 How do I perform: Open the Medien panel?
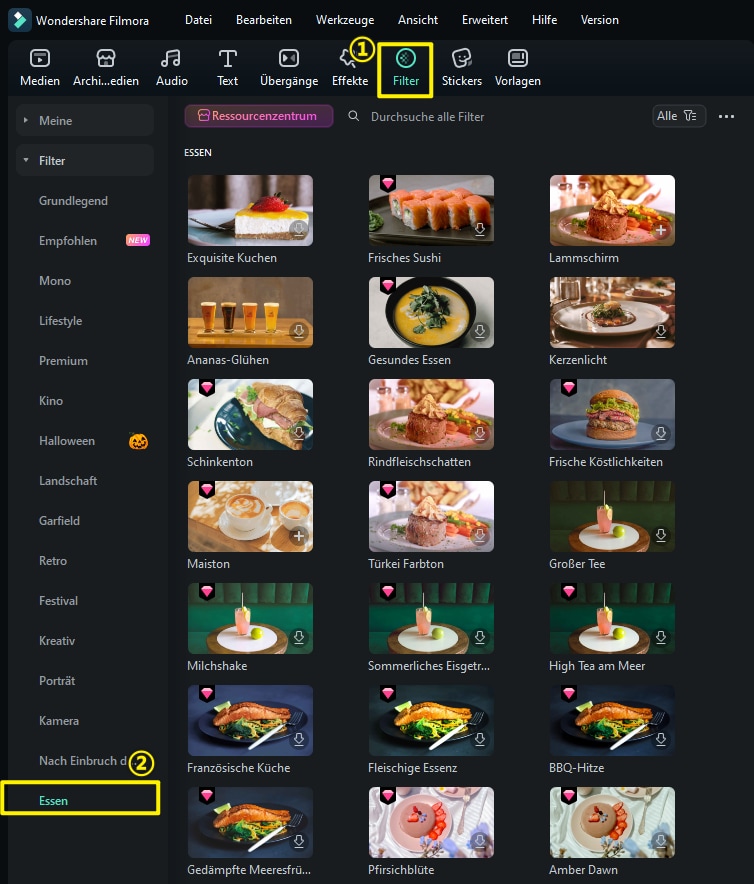tap(39, 67)
